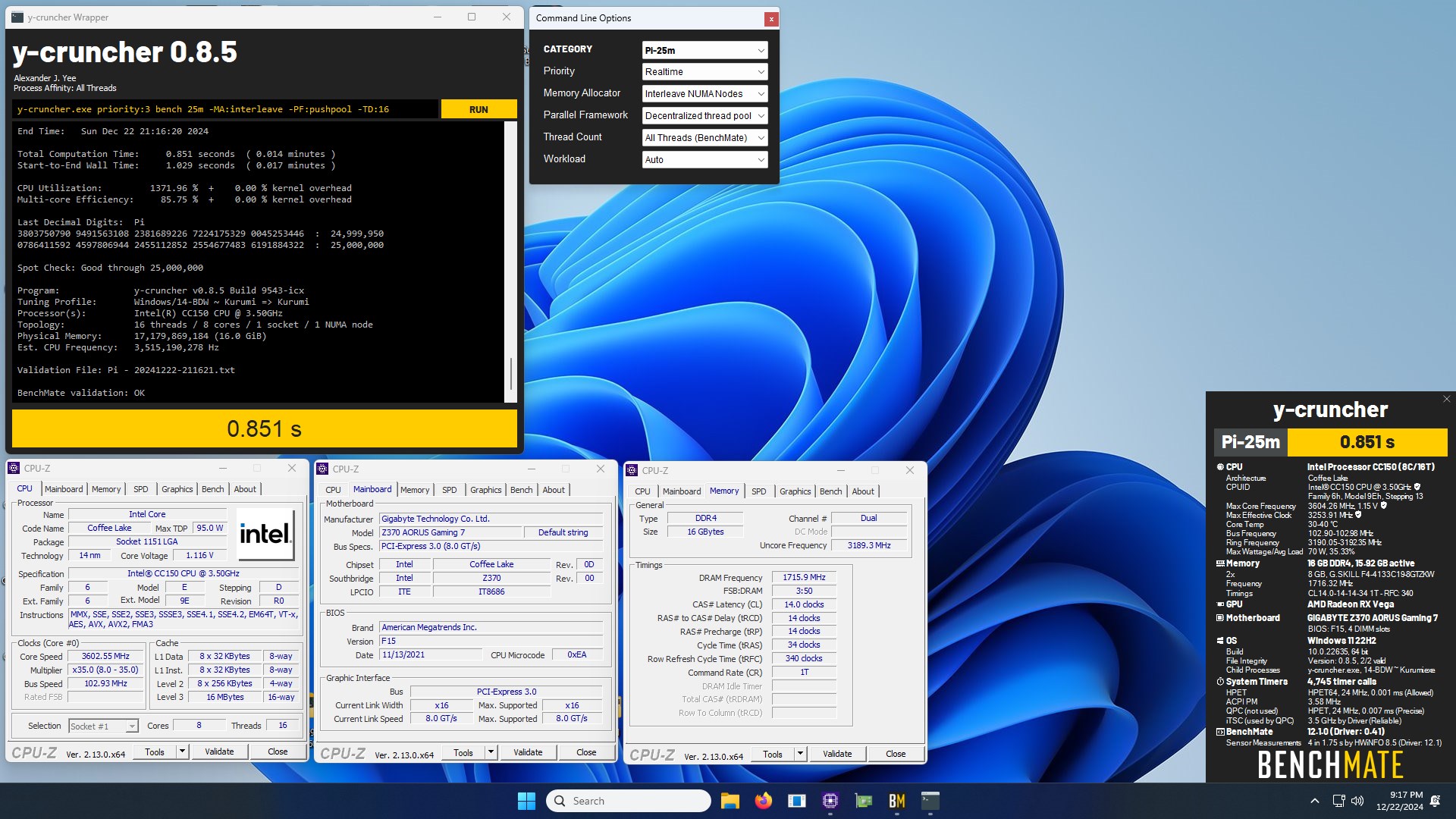Click the network tray icon
This screenshot has width=1456, height=819.
(x=1338, y=801)
